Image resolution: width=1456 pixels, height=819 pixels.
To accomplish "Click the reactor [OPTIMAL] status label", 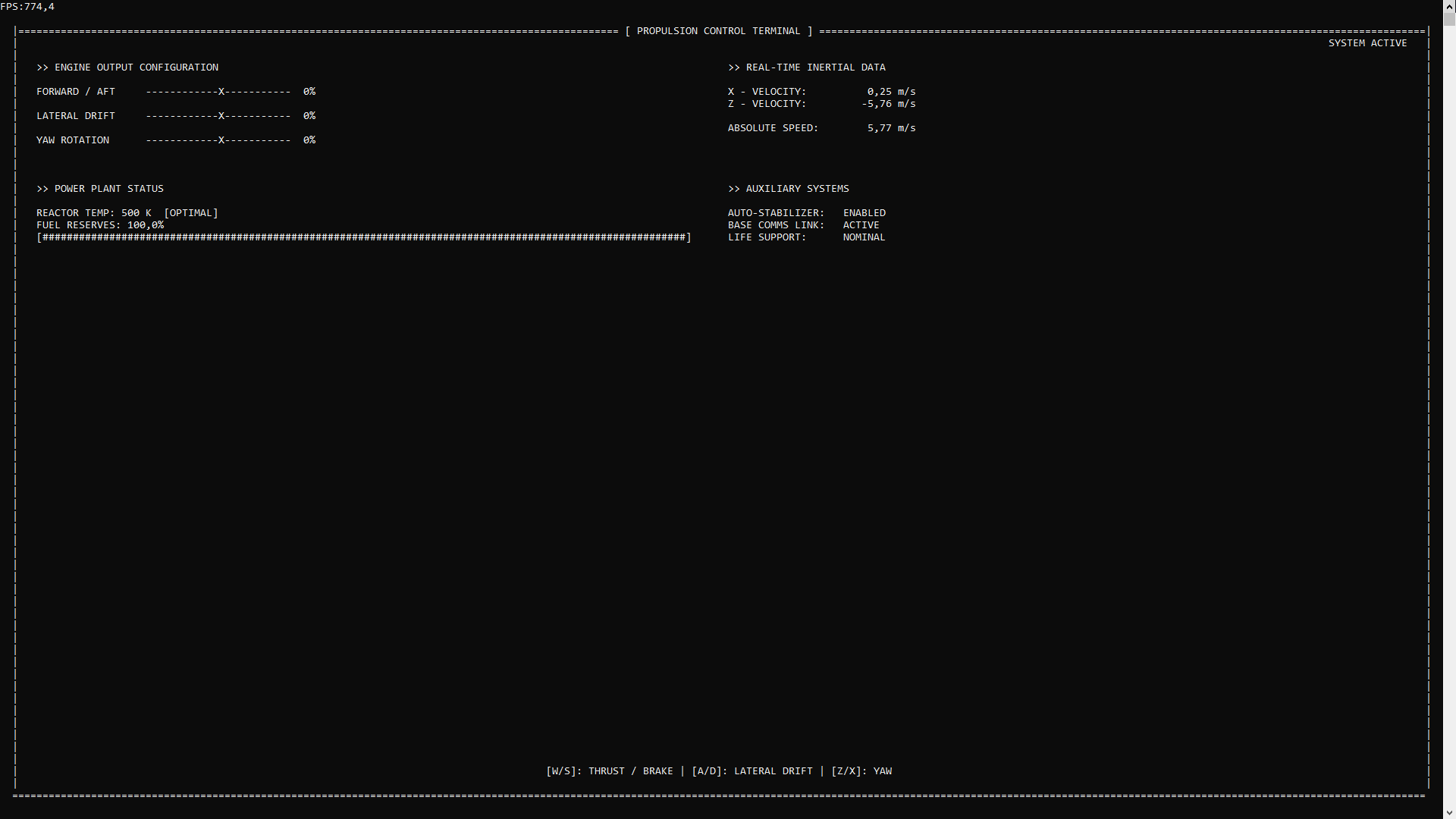I will (191, 213).
